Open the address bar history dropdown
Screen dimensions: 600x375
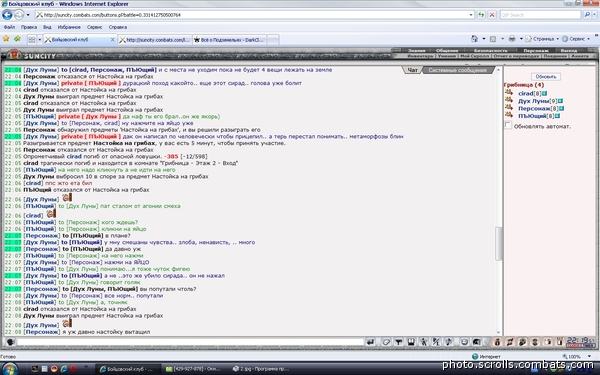pos(471,15)
